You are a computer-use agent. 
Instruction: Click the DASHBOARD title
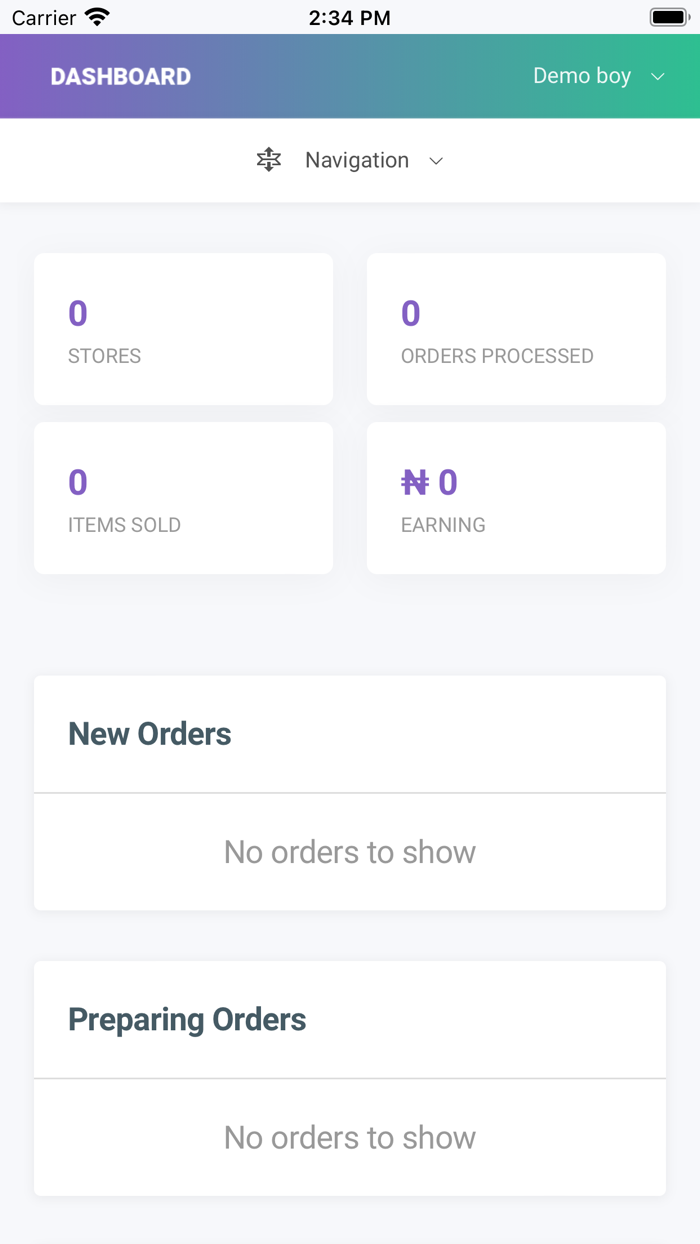(x=120, y=76)
